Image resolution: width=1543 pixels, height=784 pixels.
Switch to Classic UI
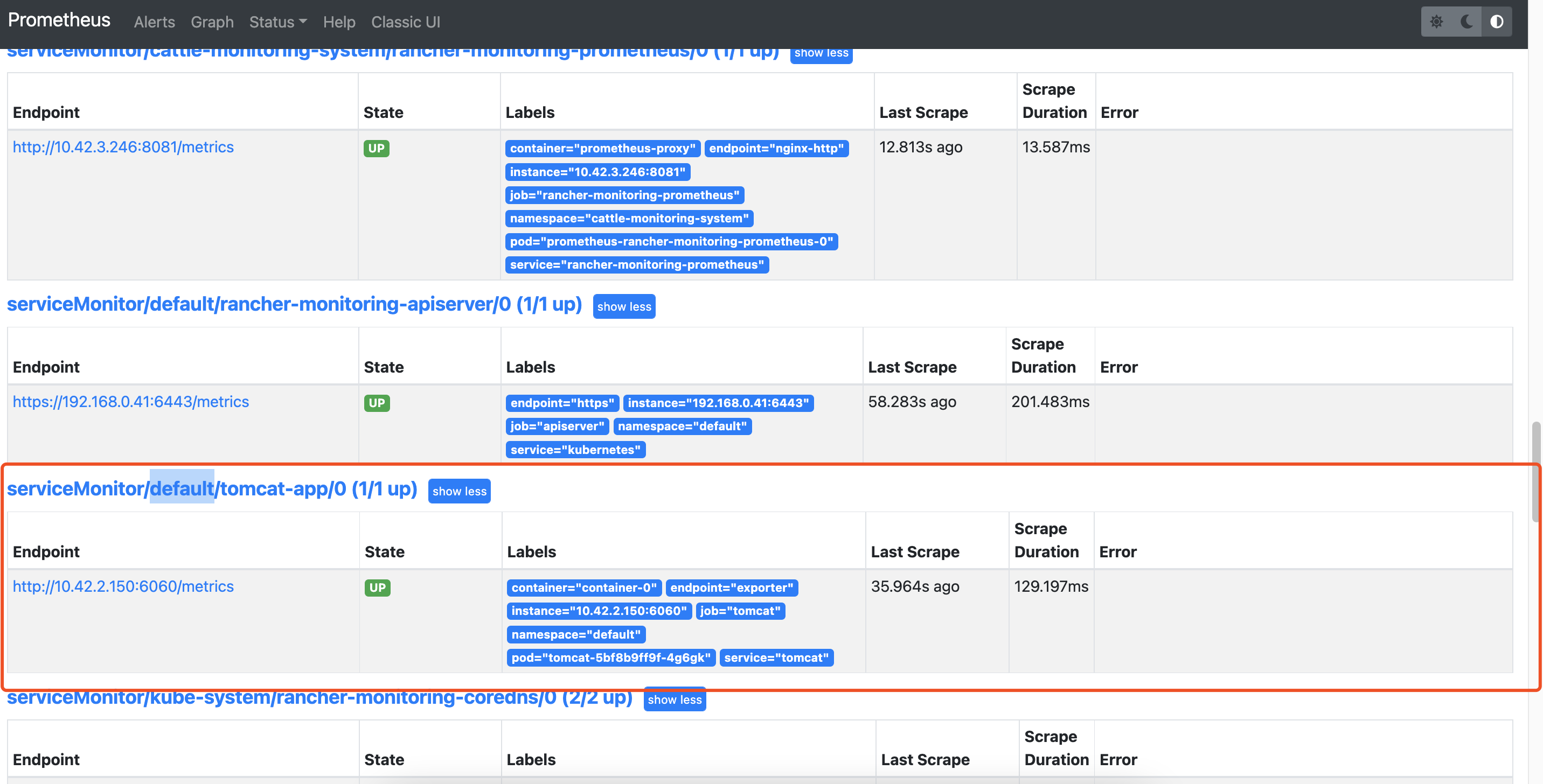[x=406, y=22]
